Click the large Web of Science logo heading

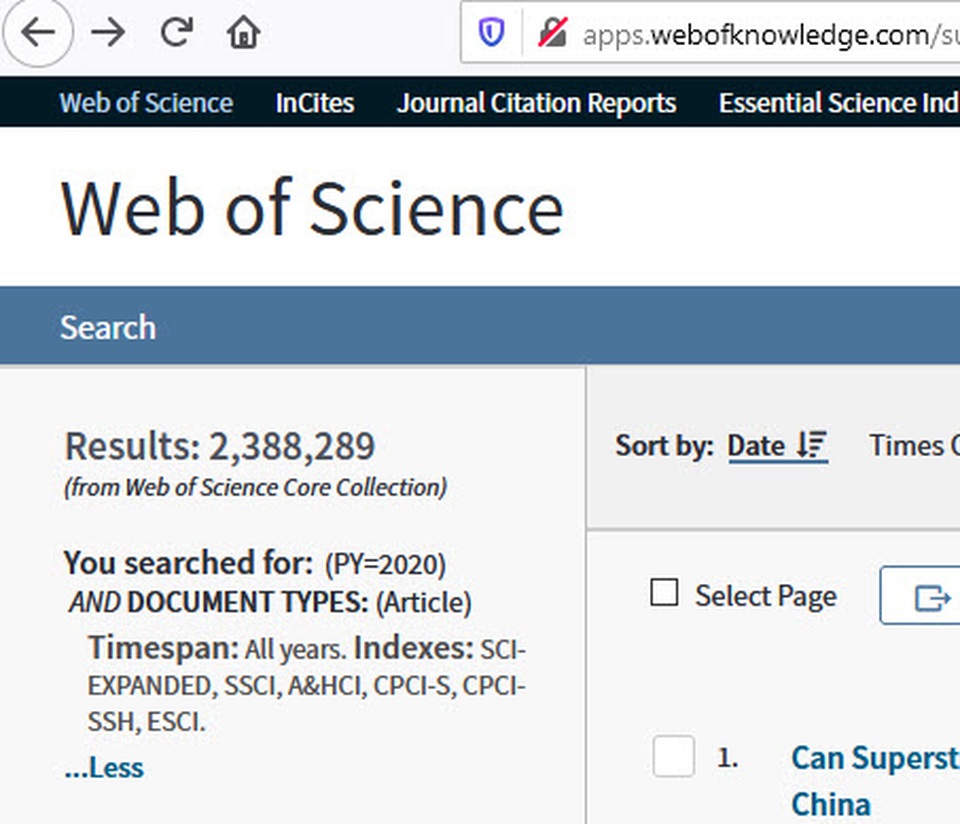pos(312,208)
